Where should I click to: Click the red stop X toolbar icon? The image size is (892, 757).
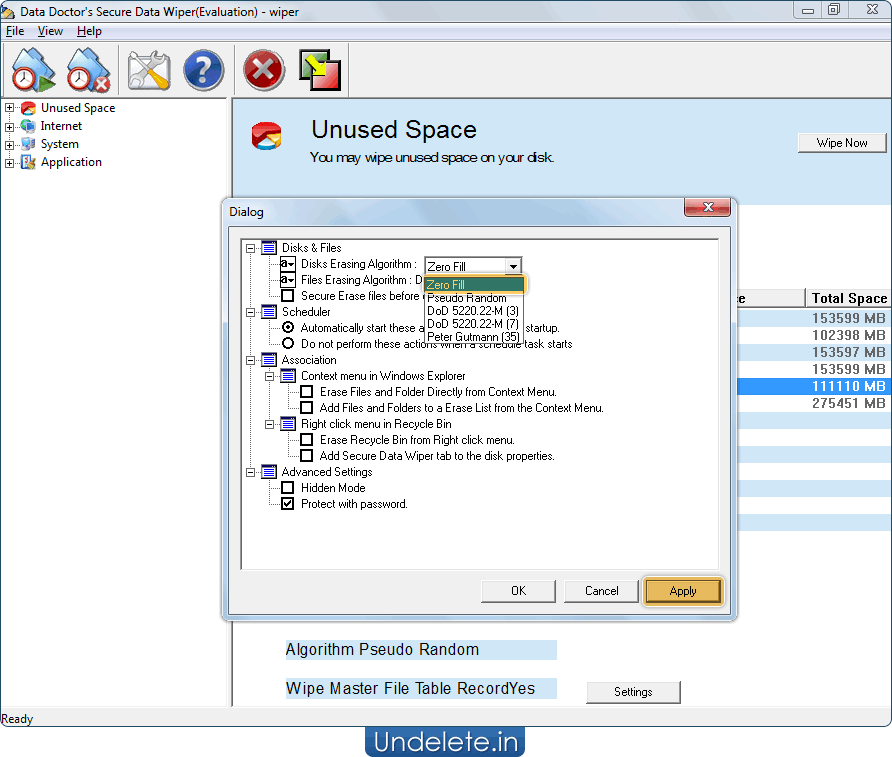263,71
